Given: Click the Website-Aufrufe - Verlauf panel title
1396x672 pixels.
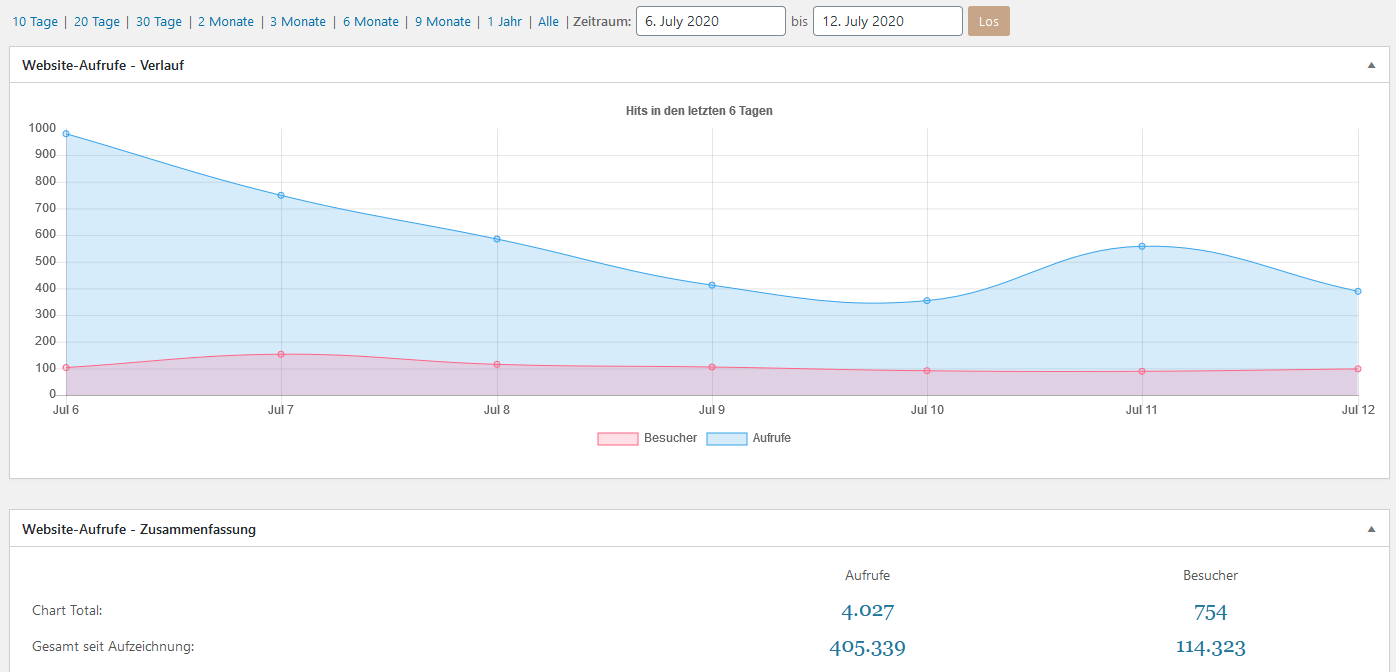Looking at the screenshot, I should (103, 65).
